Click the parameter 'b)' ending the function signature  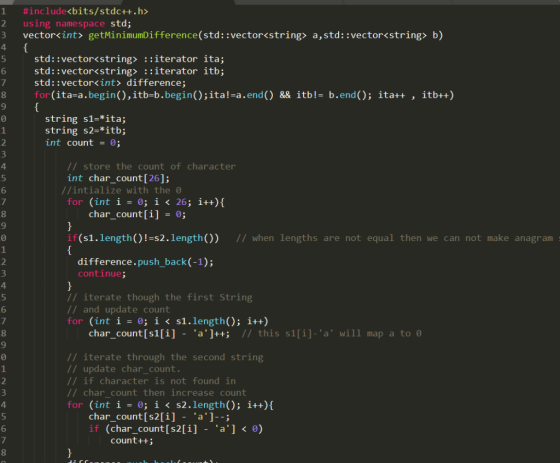pos(438,35)
